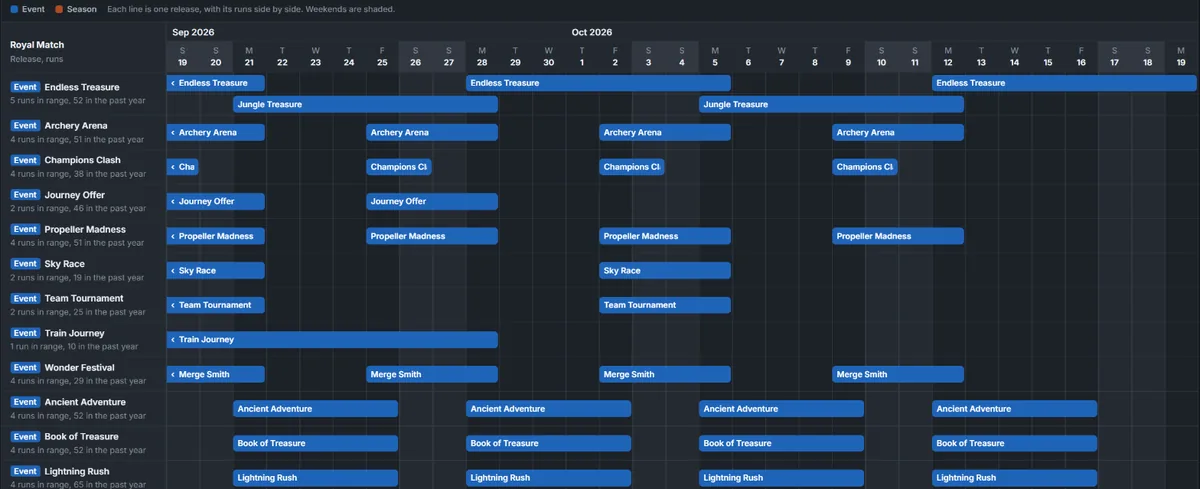Click the left chevron on the first Endless Treasure bar
This screenshot has width=1200, height=489.
coord(173,83)
